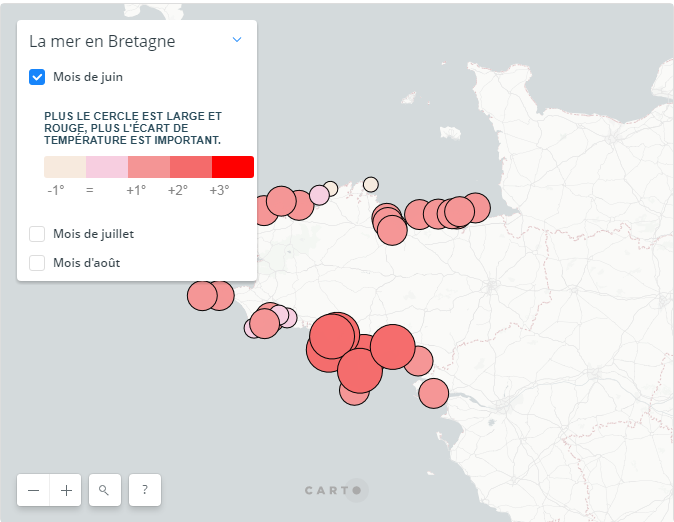Click the La mer en Bretagne title
The width and height of the screenshot is (674, 522).
pyautogui.click(x=102, y=41)
